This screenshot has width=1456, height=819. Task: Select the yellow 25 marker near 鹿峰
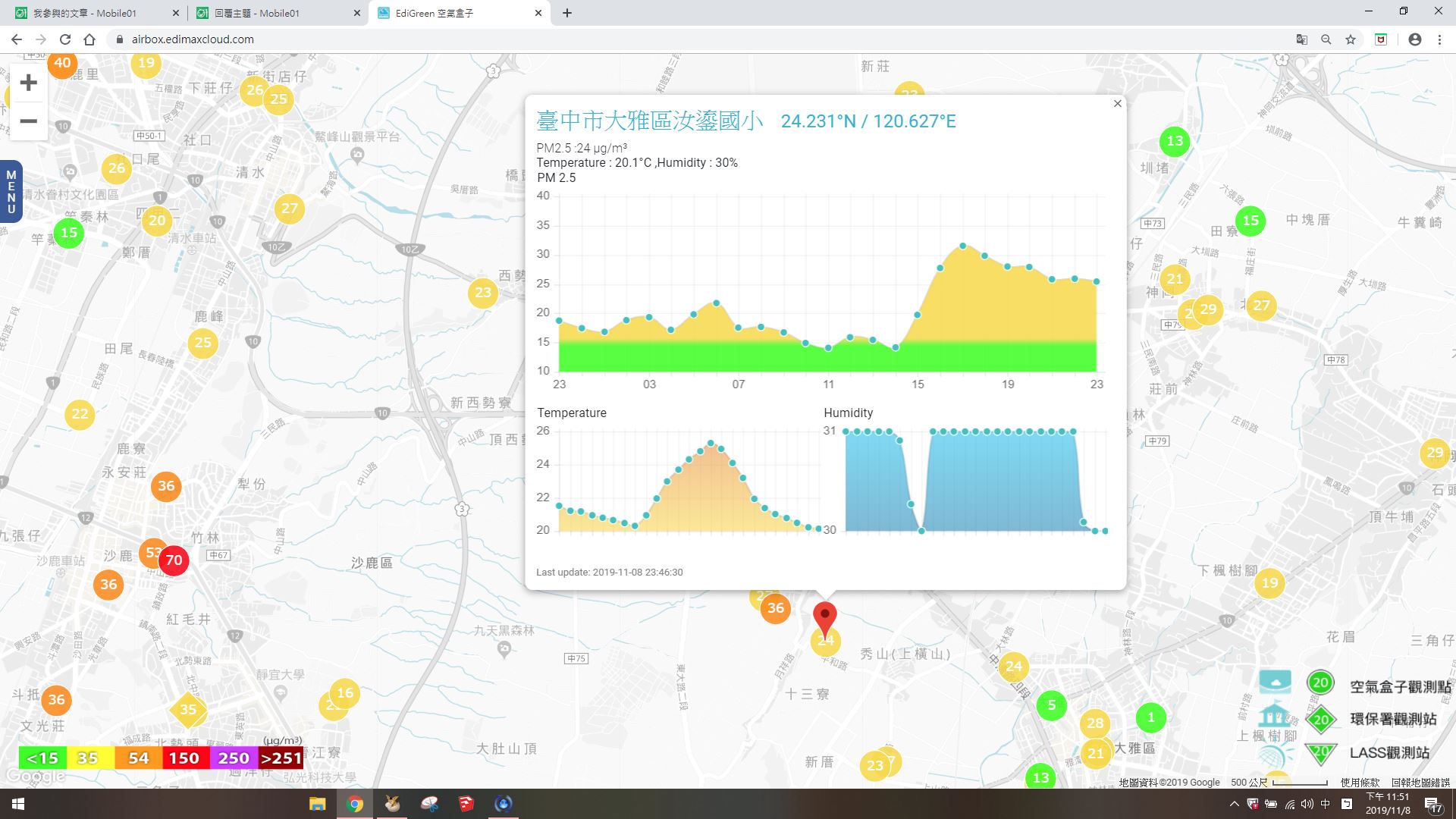click(x=202, y=342)
